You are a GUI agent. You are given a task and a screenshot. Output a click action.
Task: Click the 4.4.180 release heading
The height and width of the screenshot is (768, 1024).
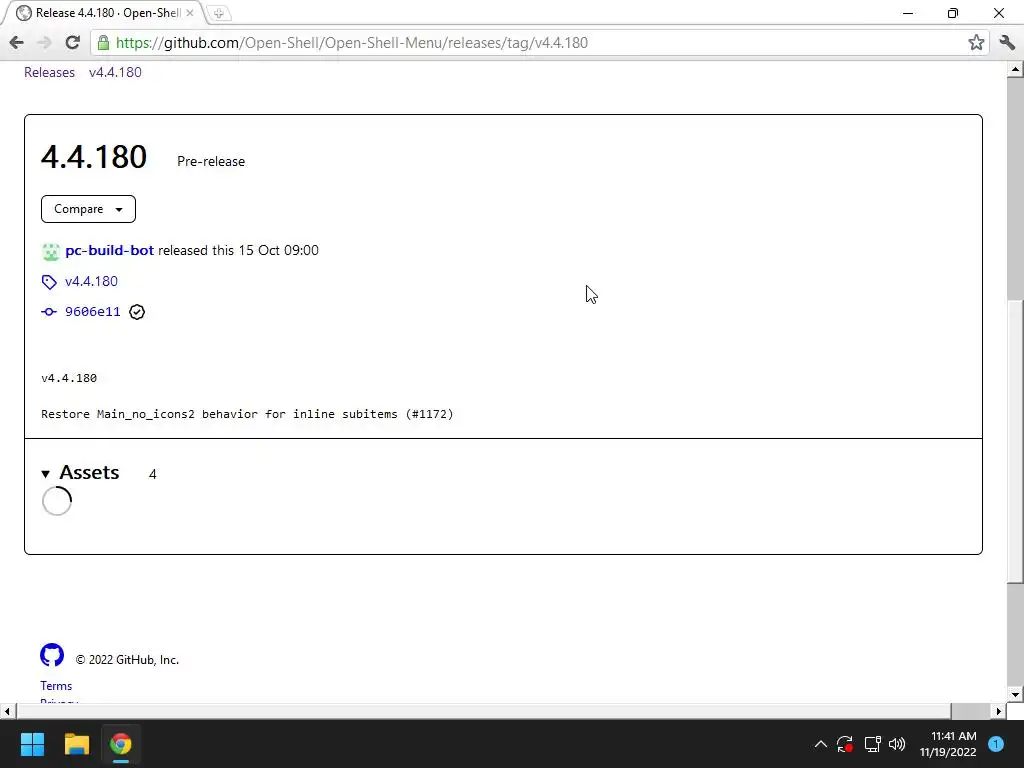click(x=94, y=157)
